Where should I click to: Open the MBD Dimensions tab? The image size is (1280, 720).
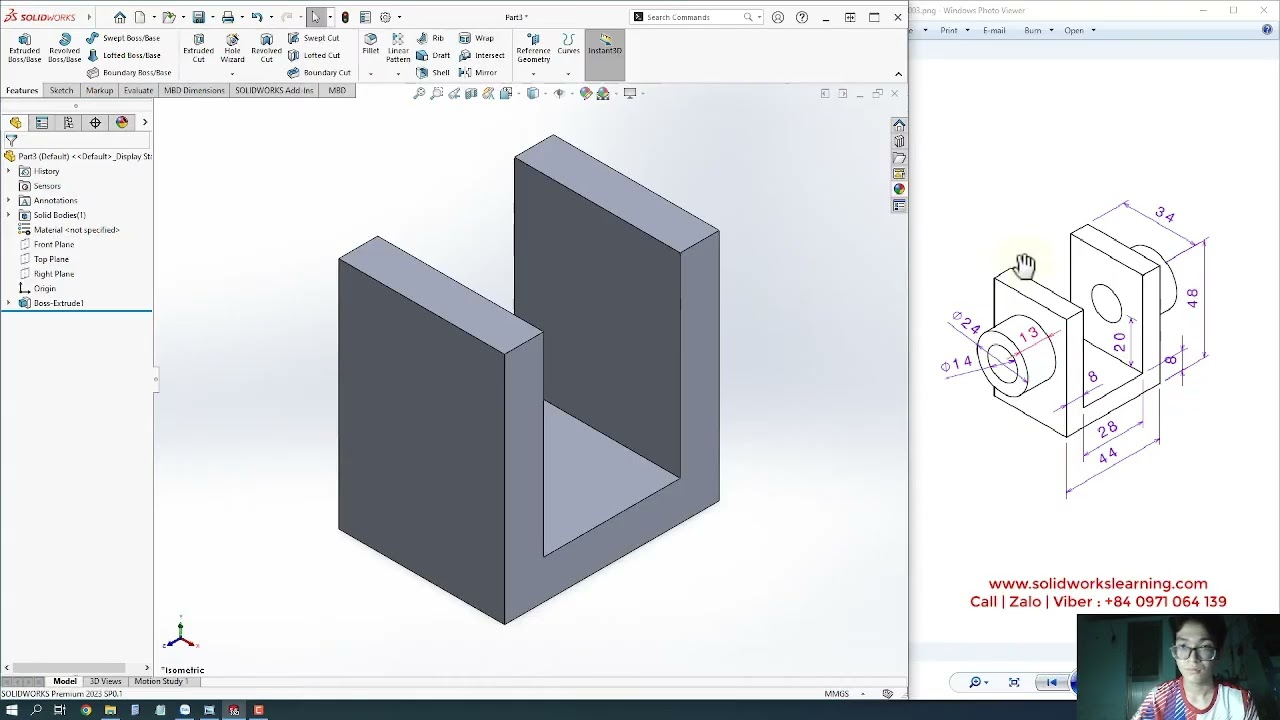click(194, 91)
